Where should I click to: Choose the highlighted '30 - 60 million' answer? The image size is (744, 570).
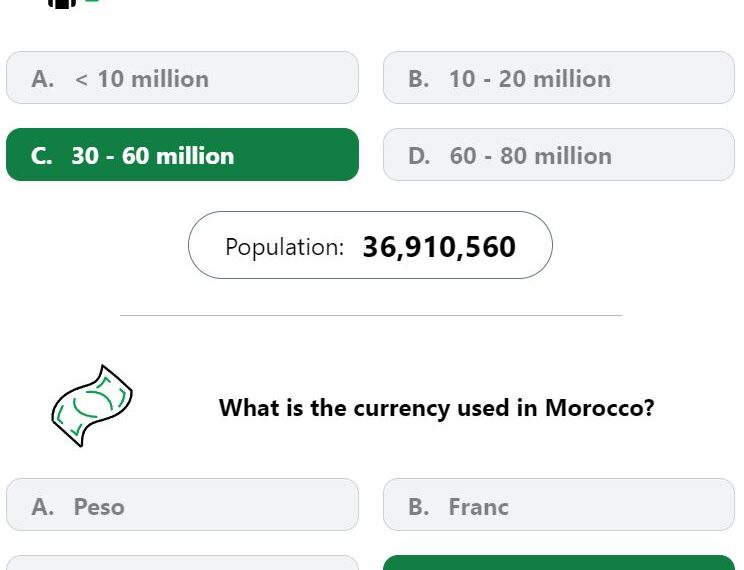click(182, 155)
